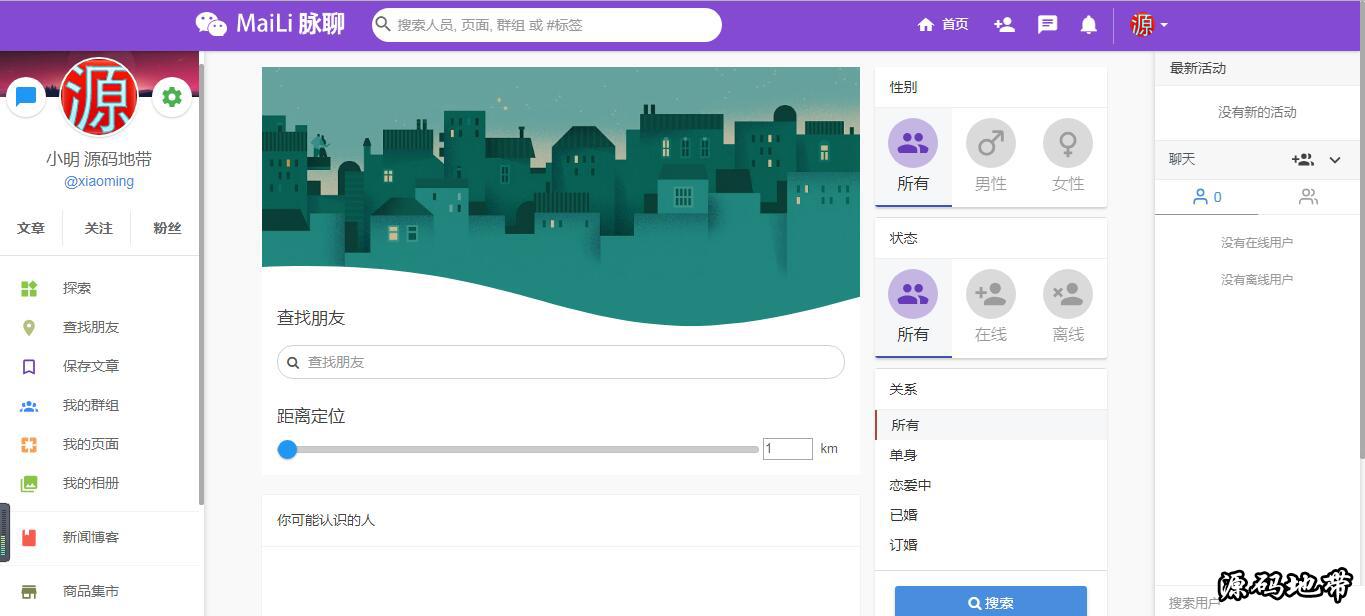Select 男性 gender filter

(990, 157)
